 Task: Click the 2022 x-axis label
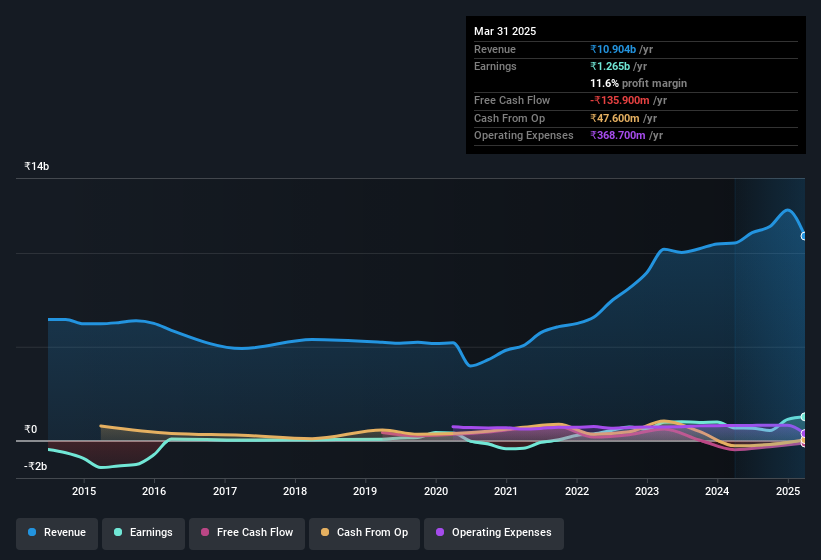click(x=576, y=491)
